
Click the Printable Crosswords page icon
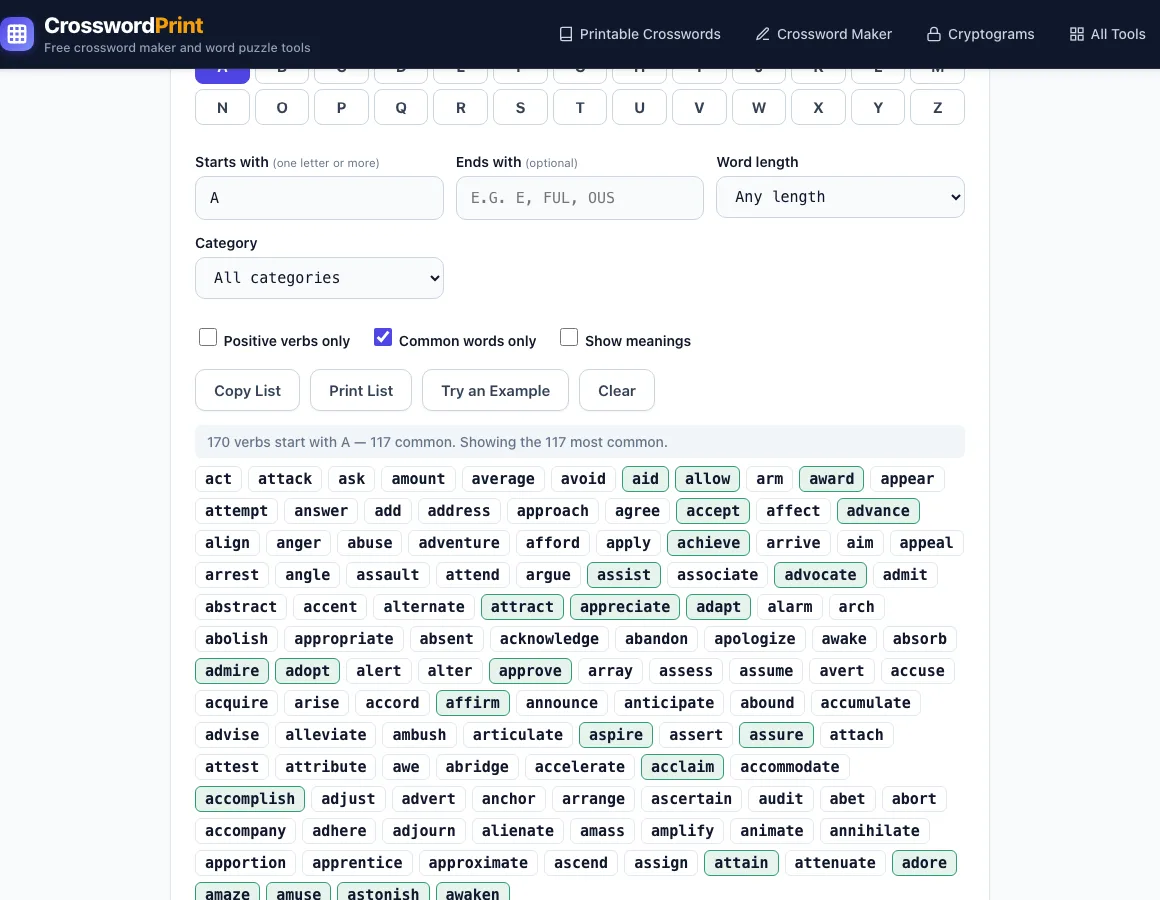566,34
